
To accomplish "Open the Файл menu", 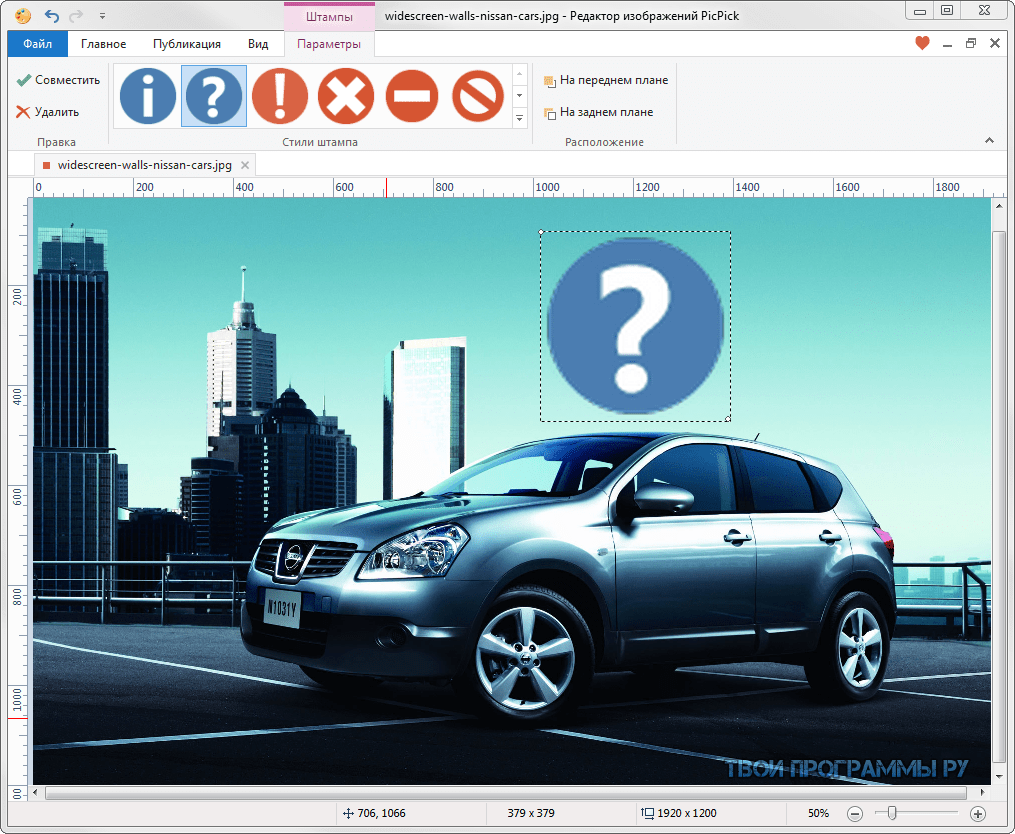I will 38,44.
